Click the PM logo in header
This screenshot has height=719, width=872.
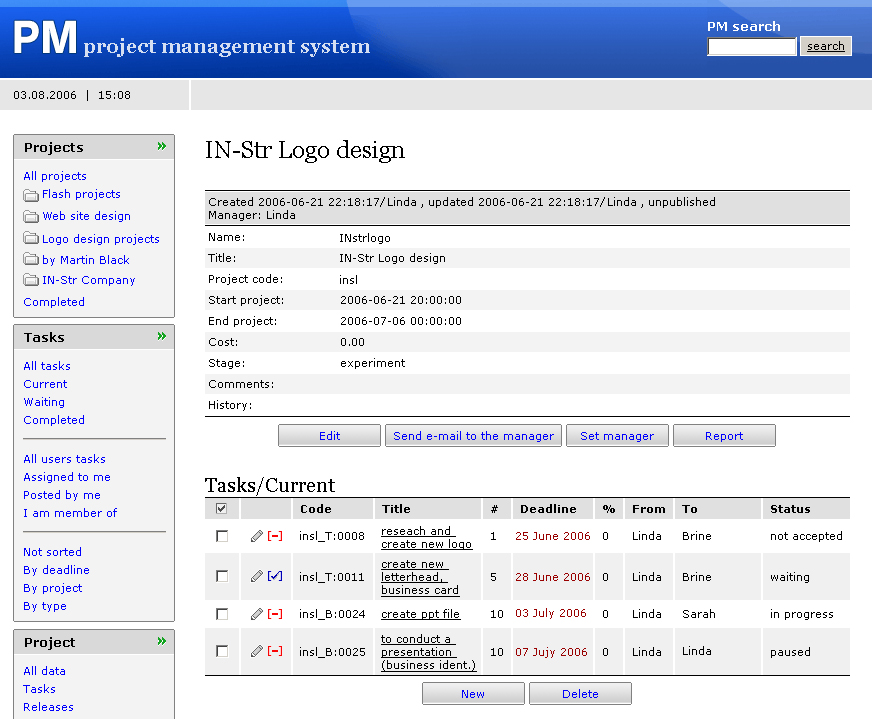click(44, 38)
